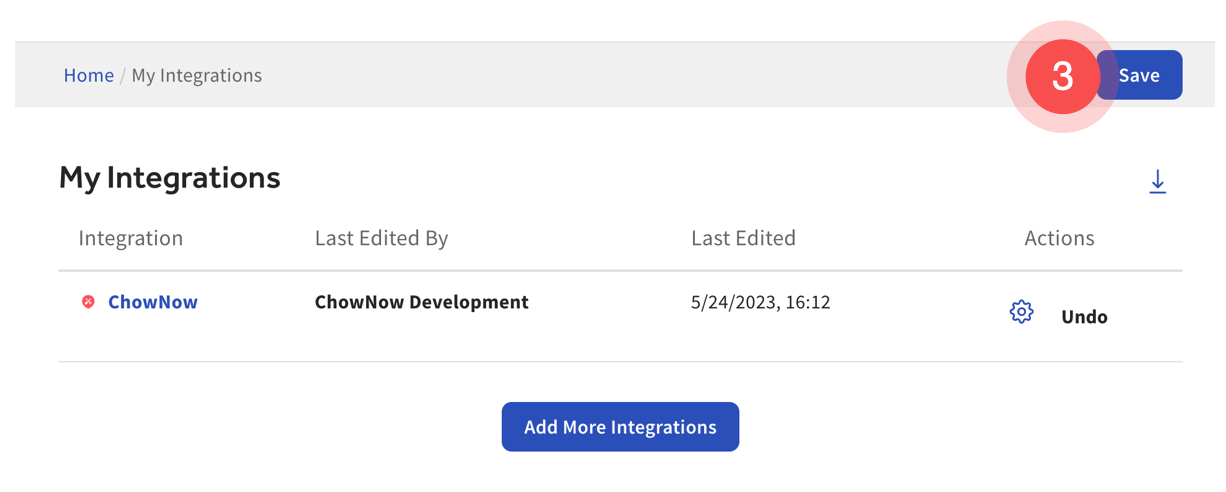Click the red step 3 marker
The height and width of the screenshot is (492, 1226).
(1062, 76)
